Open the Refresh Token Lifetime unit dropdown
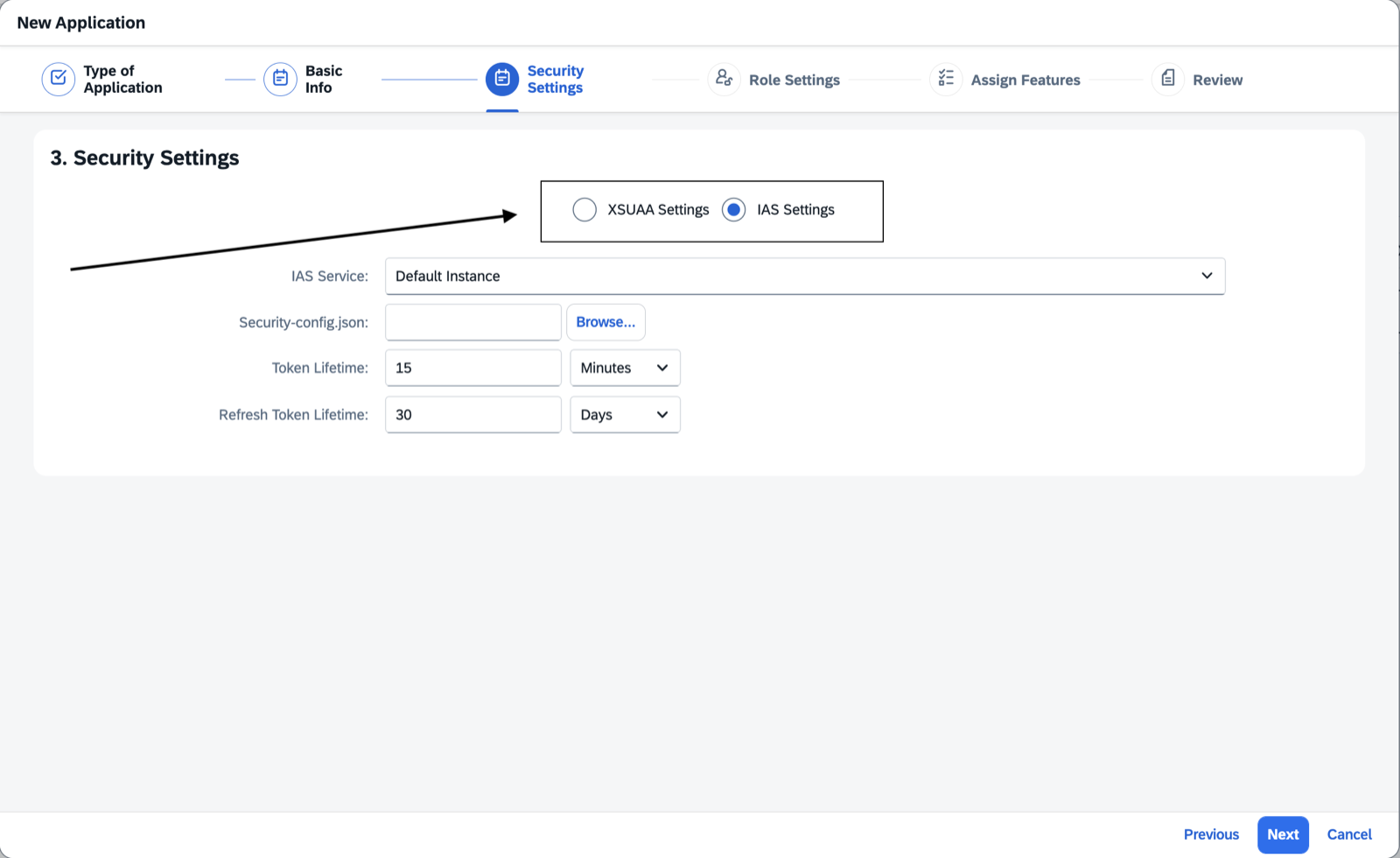This screenshot has width=1400, height=858. pyautogui.click(x=625, y=415)
